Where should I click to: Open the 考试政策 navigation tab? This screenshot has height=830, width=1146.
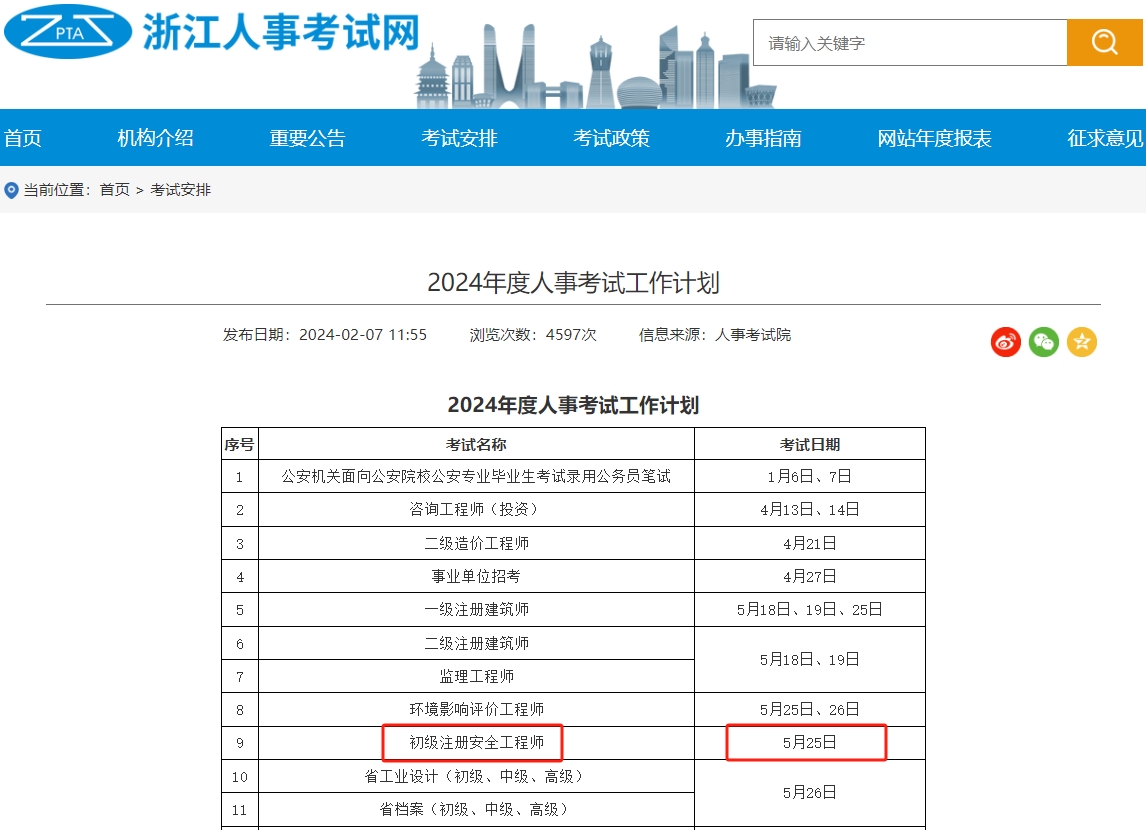[611, 138]
